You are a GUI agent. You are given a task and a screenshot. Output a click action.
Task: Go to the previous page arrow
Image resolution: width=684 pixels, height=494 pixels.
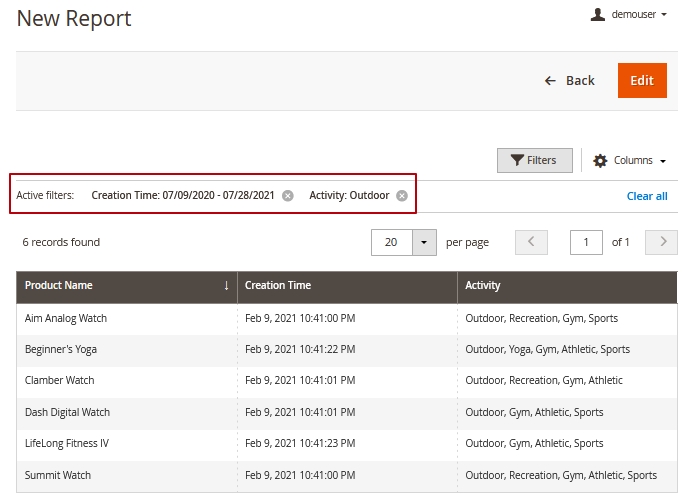(x=531, y=242)
